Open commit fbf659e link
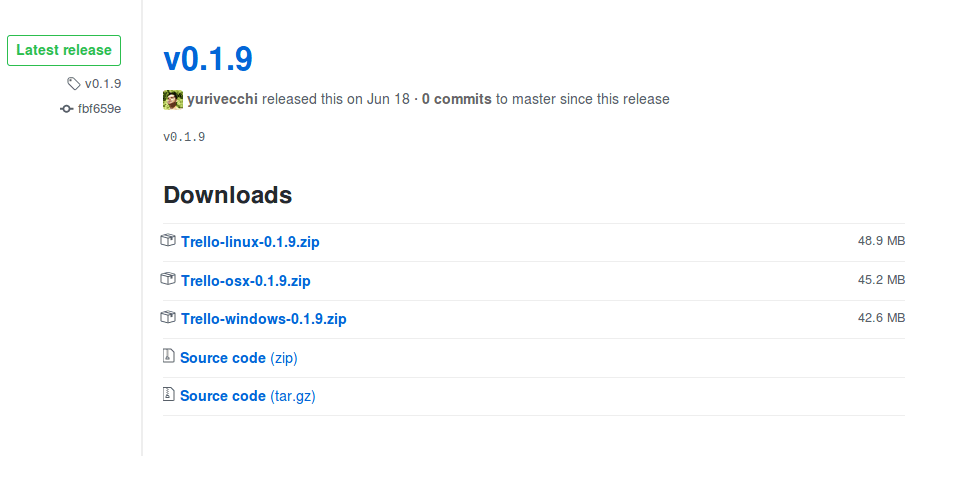The width and height of the screenshot is (973, 492). tap(99, 108)
